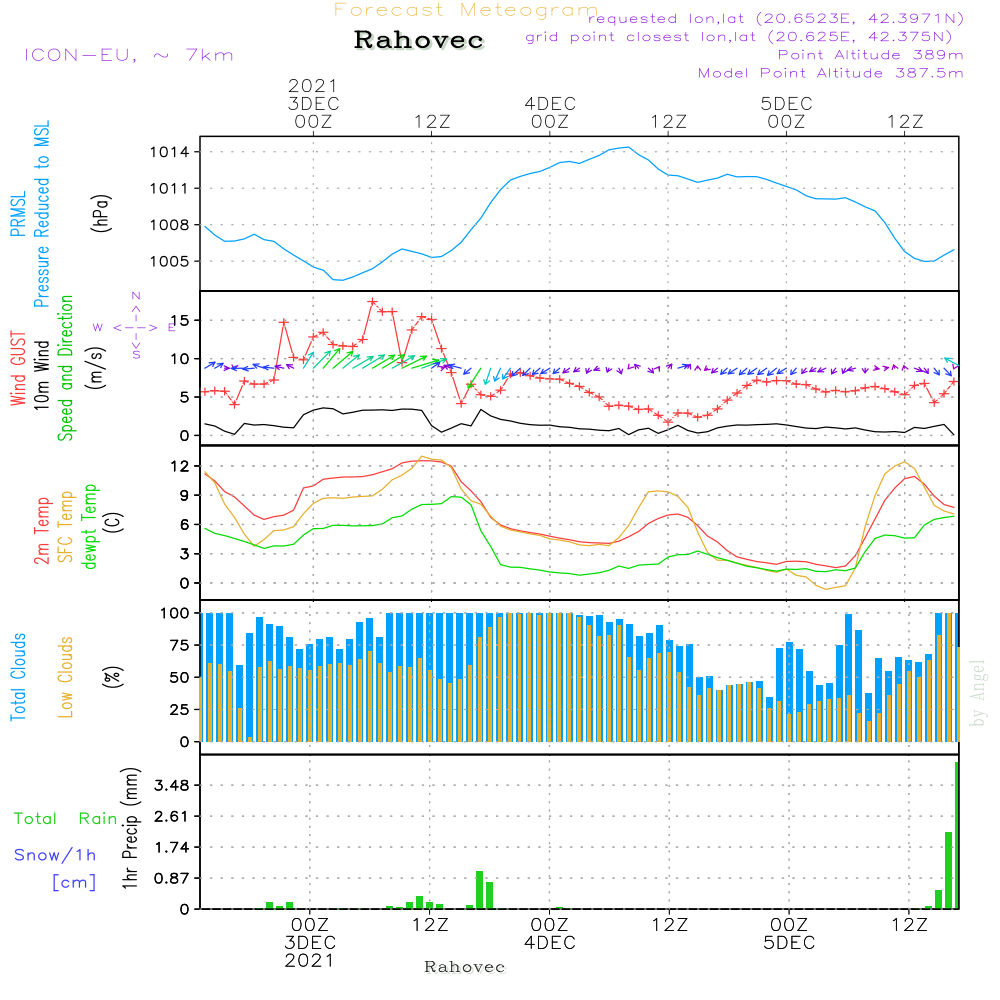Click the 'Total Clouds' blue label
Screen dimensions: 1000x1000
click(x=18, y=677)
